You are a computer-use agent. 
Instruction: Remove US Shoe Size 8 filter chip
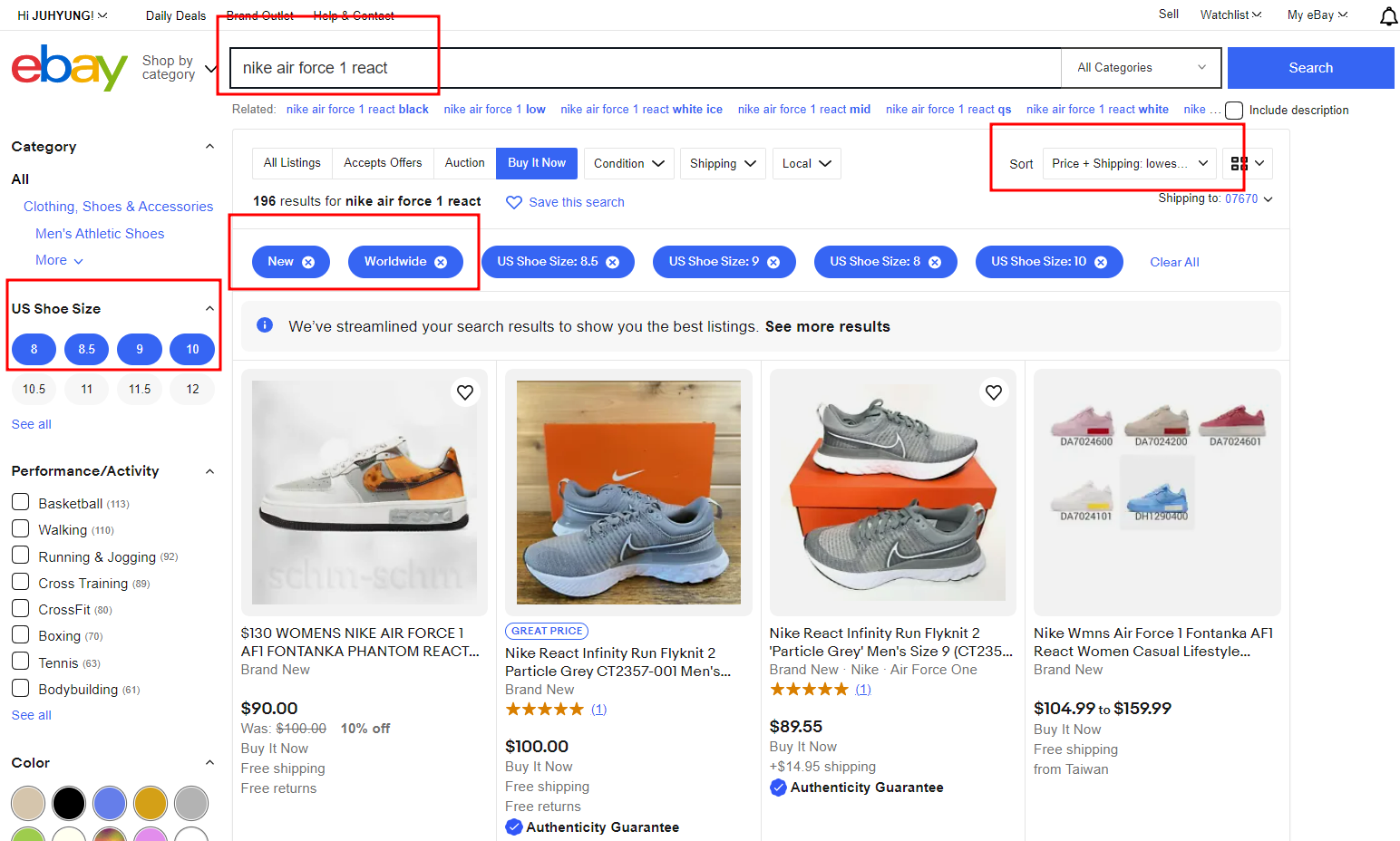(x=935, y=262)
